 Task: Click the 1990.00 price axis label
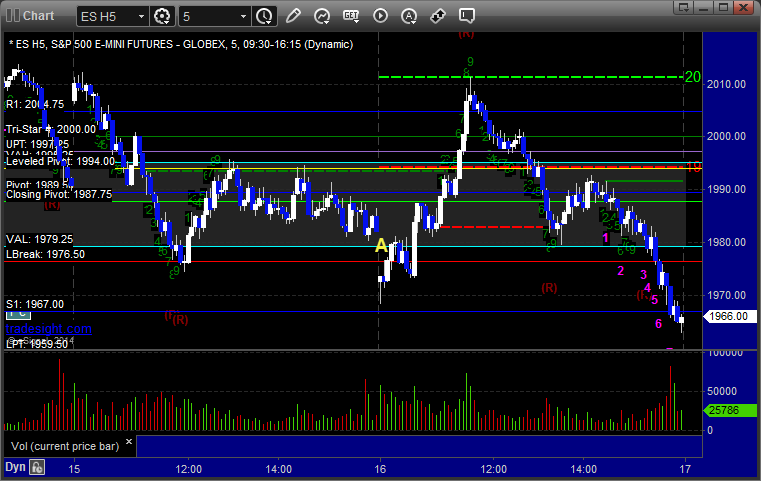tap(727, 189)
